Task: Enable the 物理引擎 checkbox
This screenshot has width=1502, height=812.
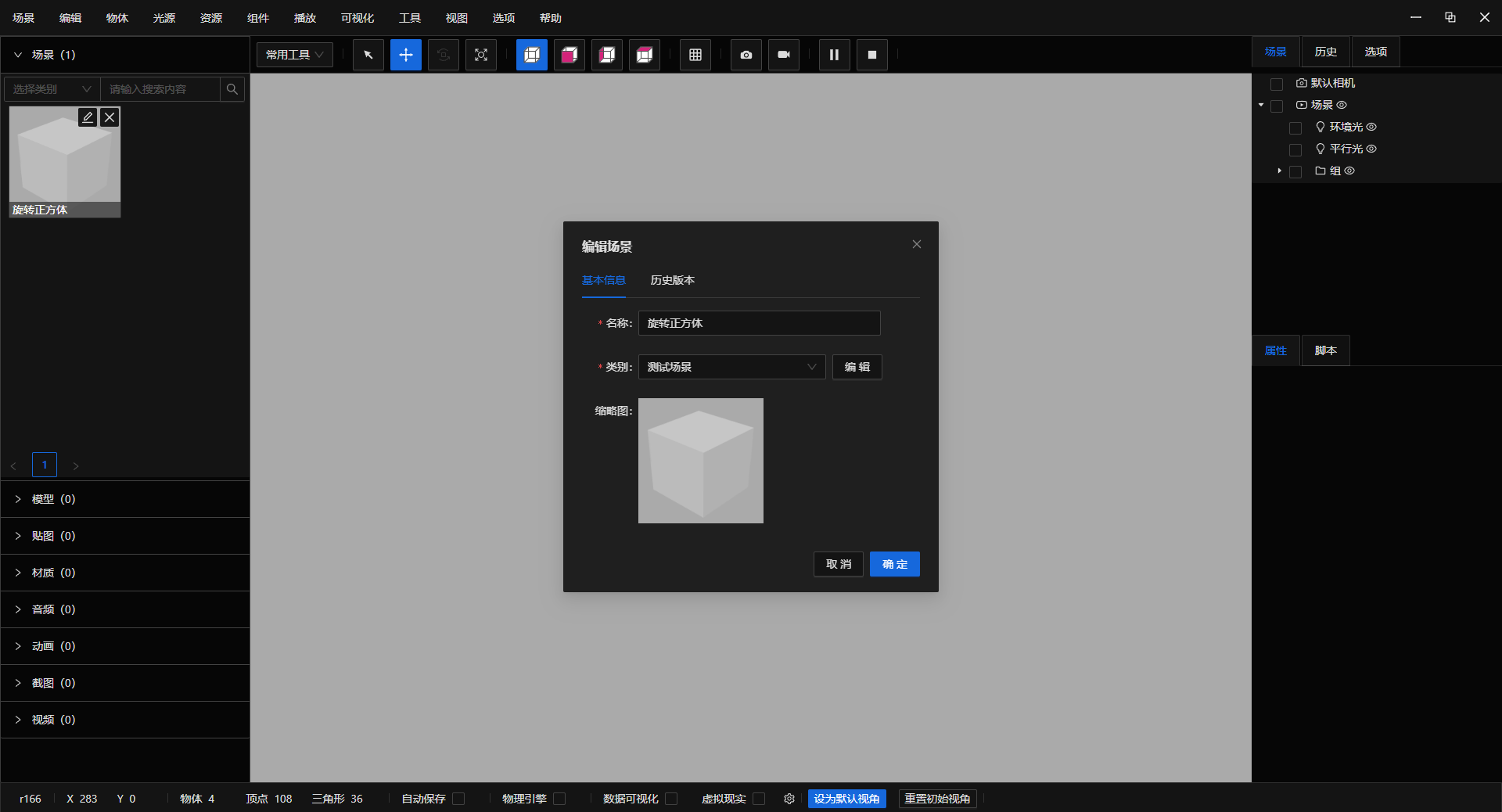Action: (x=559, y=799)
